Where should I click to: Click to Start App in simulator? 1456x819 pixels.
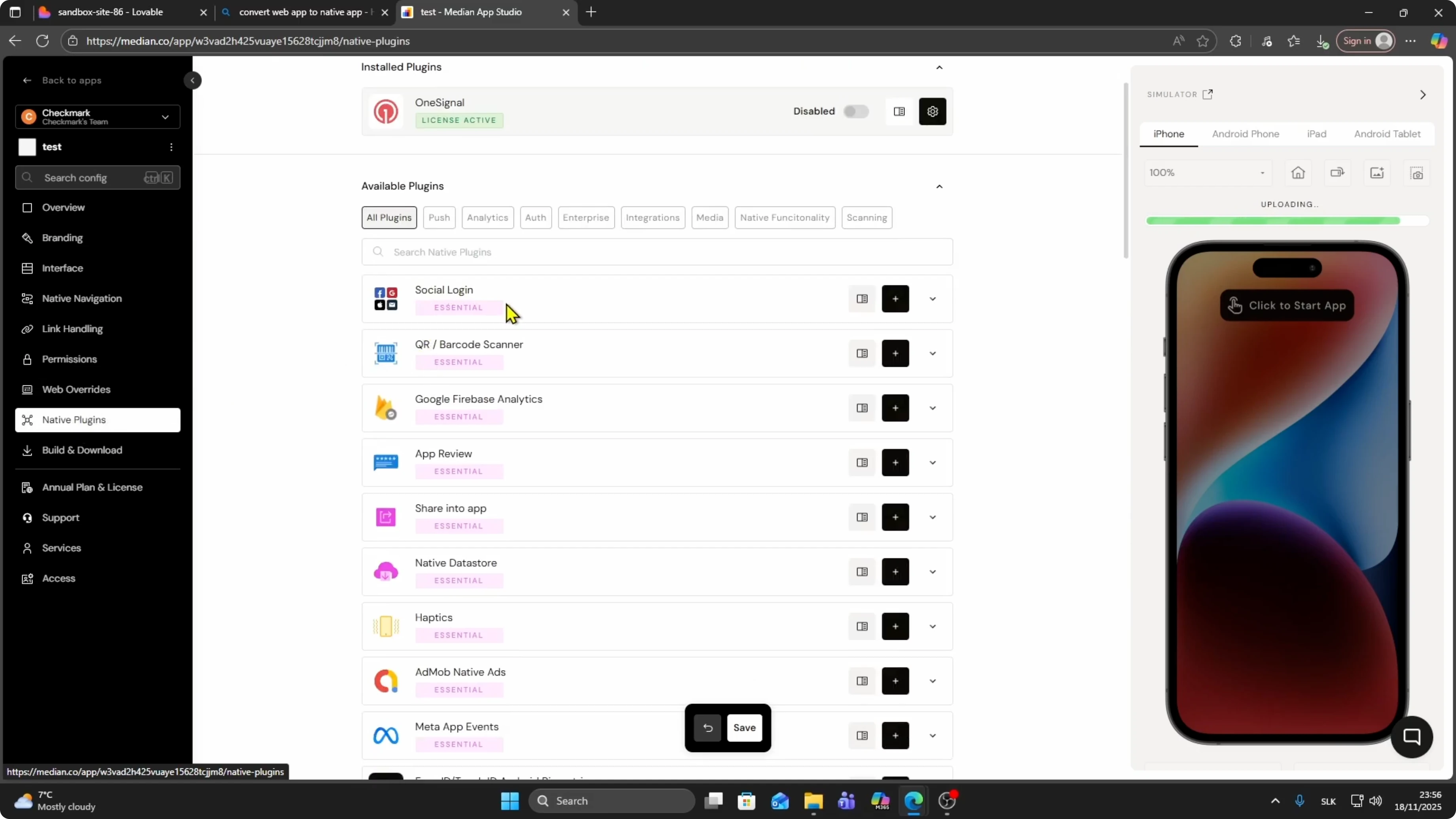tap(1286, 306)
